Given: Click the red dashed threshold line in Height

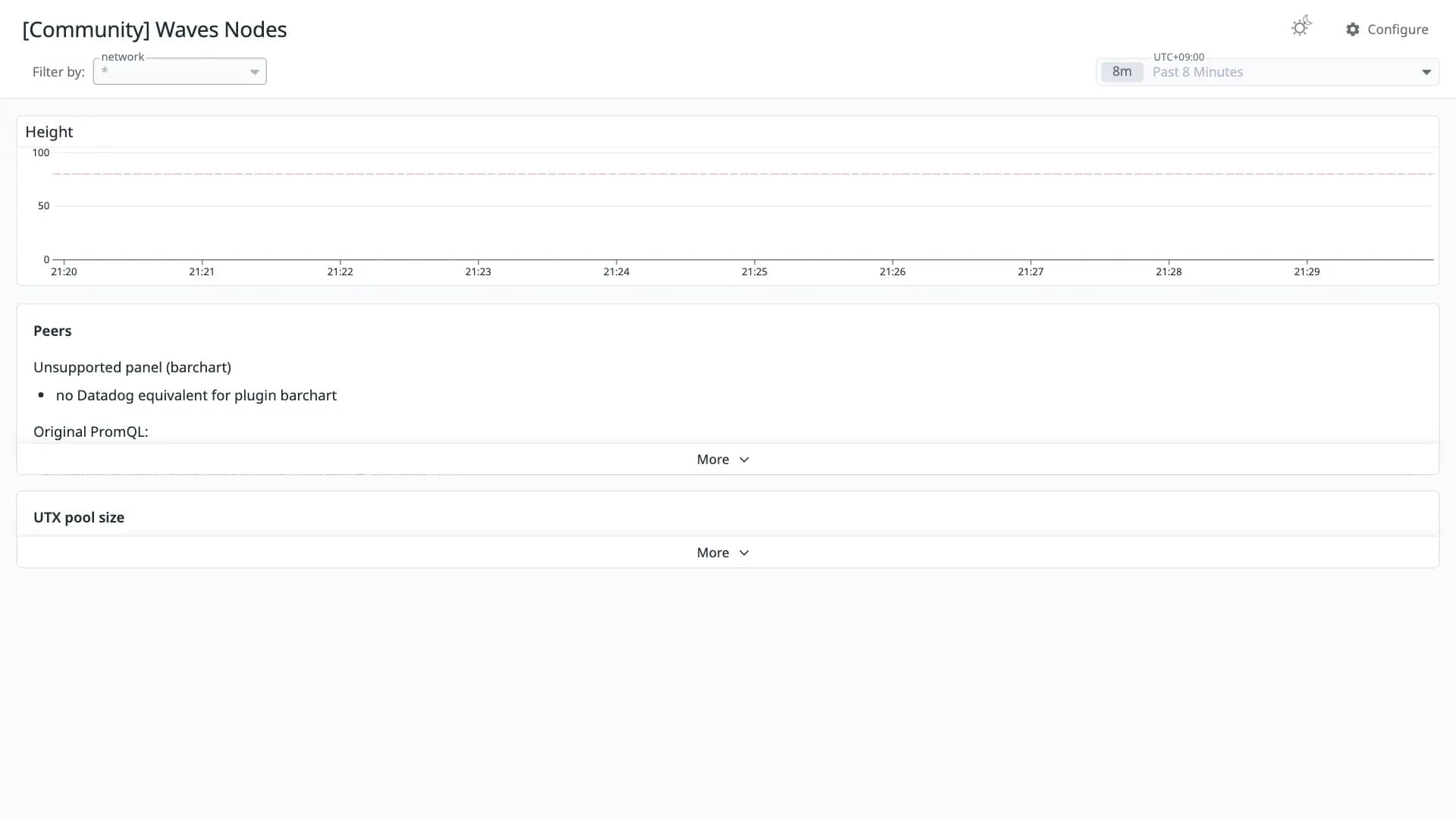Looking at the screenshot, I should click(743, 174).
